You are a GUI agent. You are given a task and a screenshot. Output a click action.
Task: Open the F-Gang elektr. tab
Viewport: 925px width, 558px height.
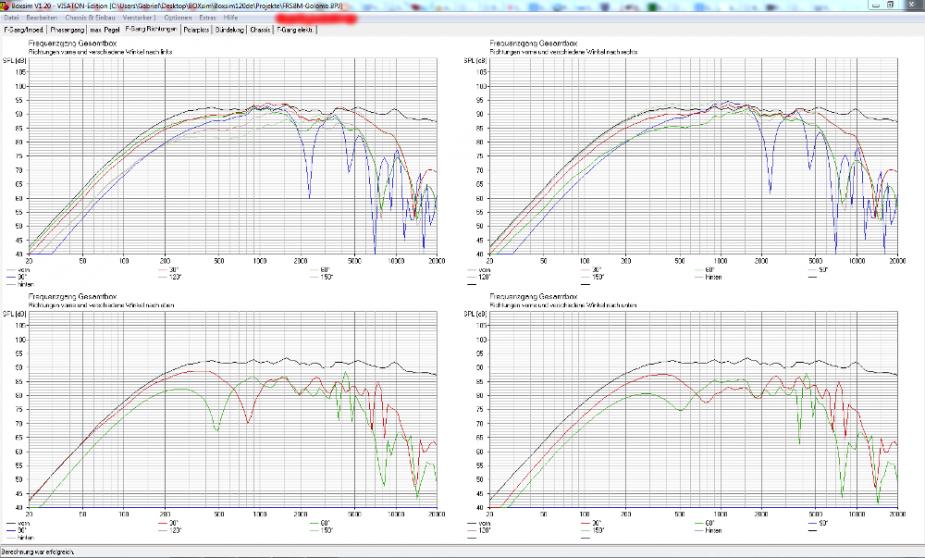point(296,30)
